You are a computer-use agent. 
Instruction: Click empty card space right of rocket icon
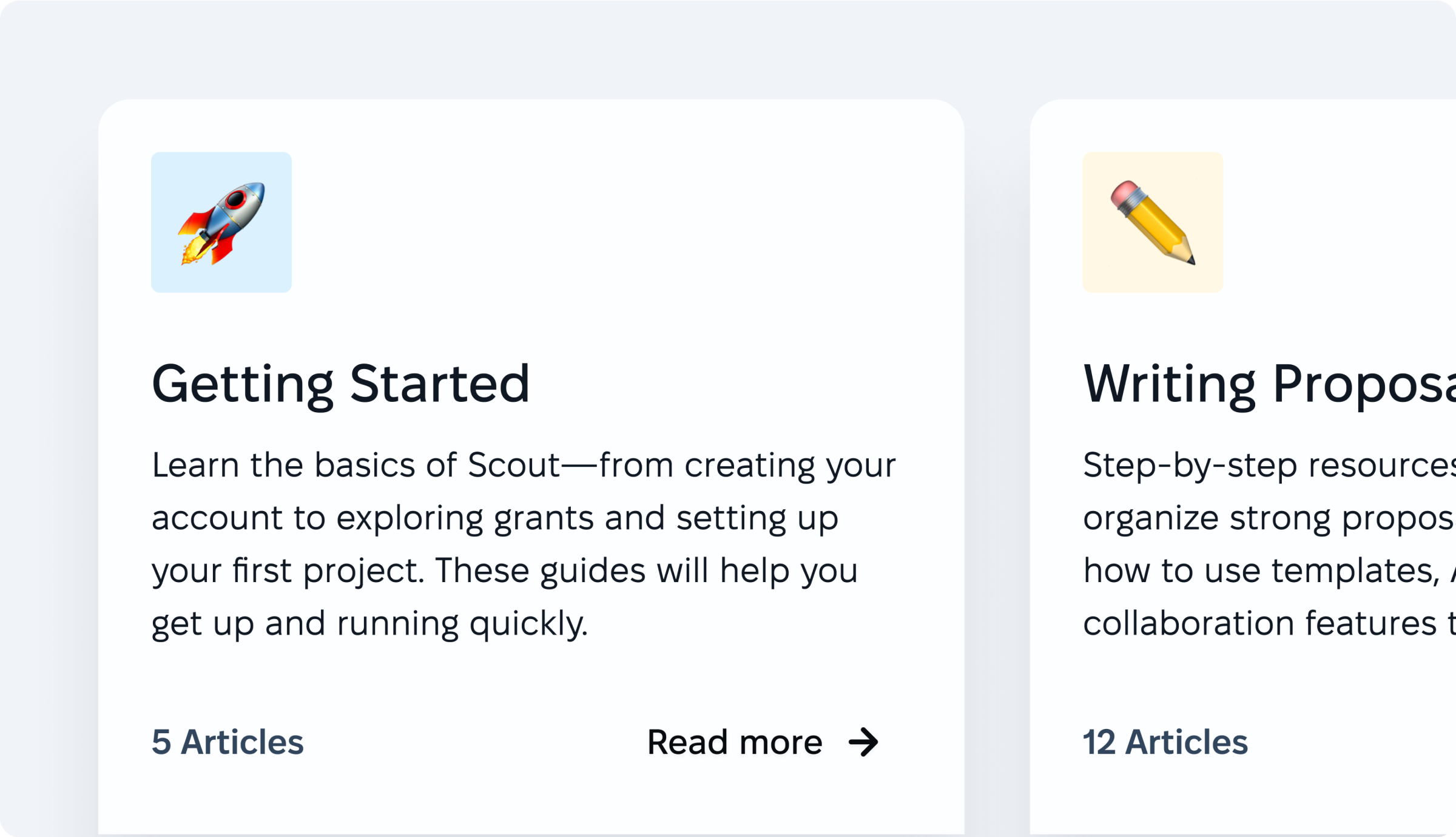click(x=607, y=223)
